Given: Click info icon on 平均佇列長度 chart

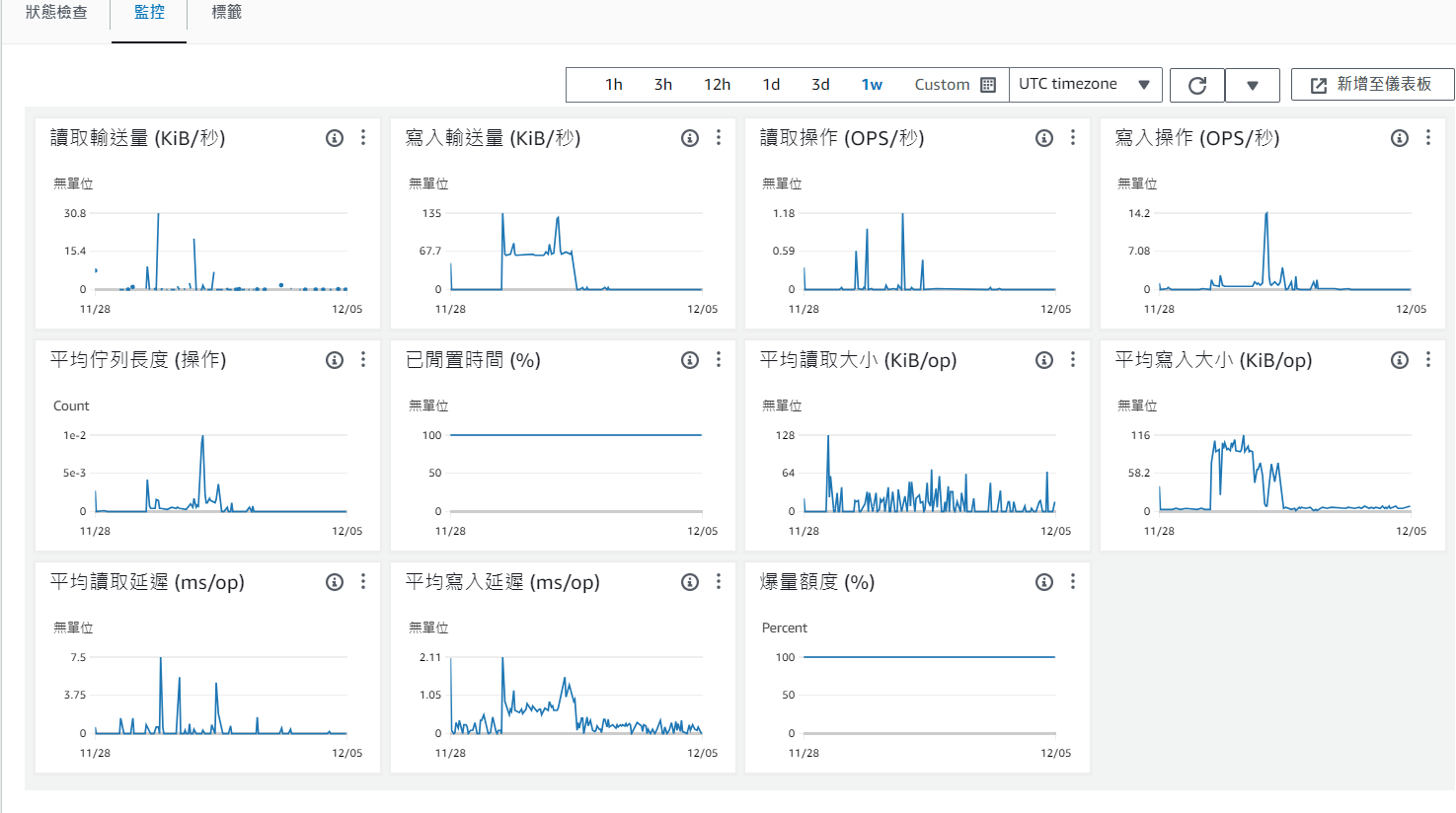Looking at the screenshot, I should 335,360.
